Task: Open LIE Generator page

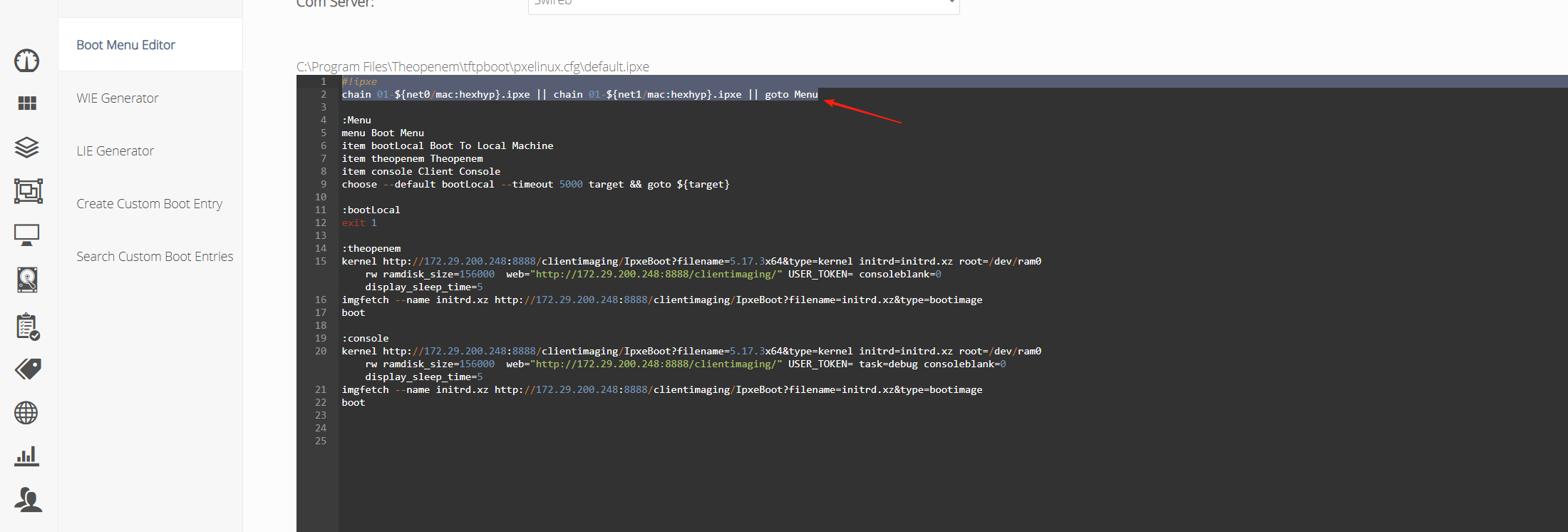Action: (115, 151)
